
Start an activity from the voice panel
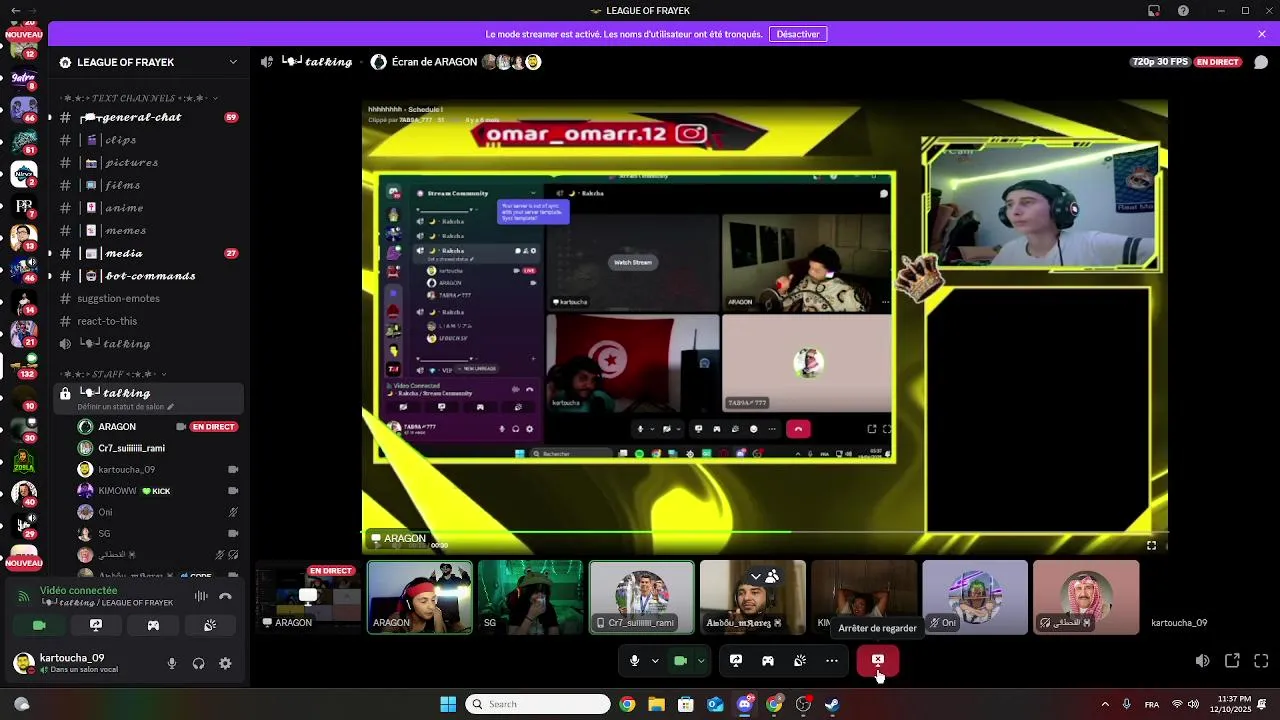point(153,625)
